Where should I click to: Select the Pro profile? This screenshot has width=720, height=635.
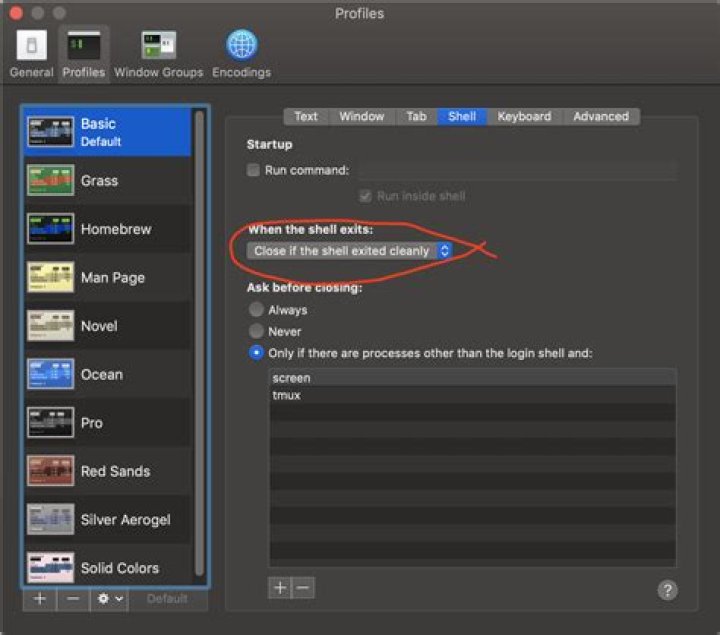pos(108,422)
